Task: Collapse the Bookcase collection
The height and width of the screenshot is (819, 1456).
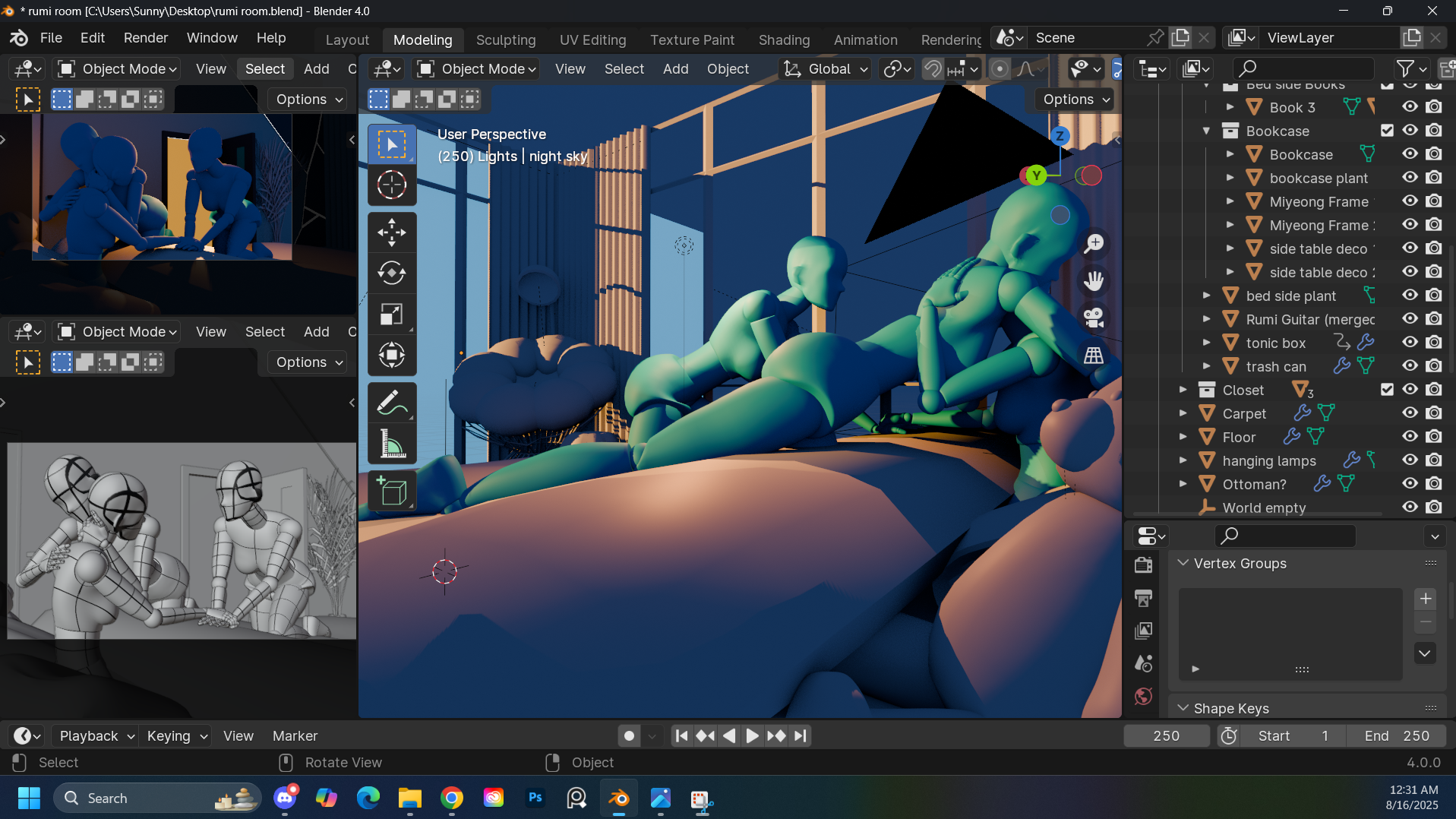Action: coord(1206,131)
